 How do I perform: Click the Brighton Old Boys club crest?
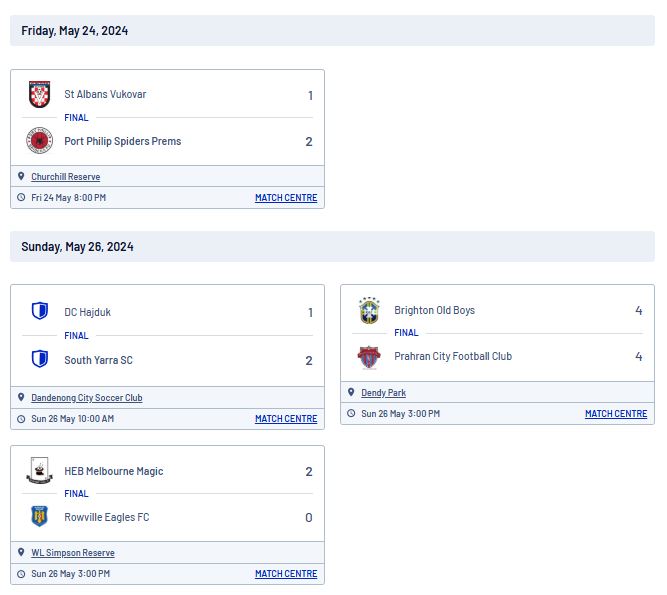369,310
